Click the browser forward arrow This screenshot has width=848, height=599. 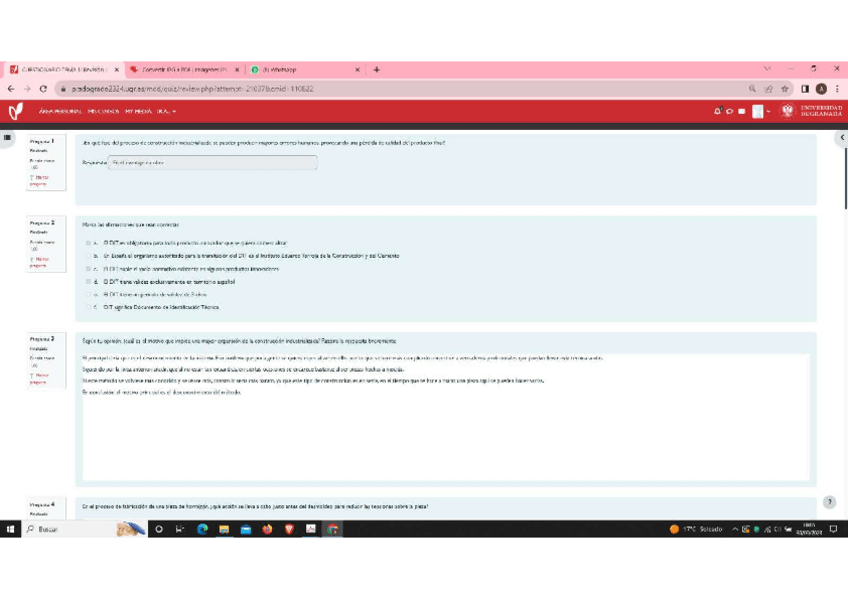click(27, 89)
